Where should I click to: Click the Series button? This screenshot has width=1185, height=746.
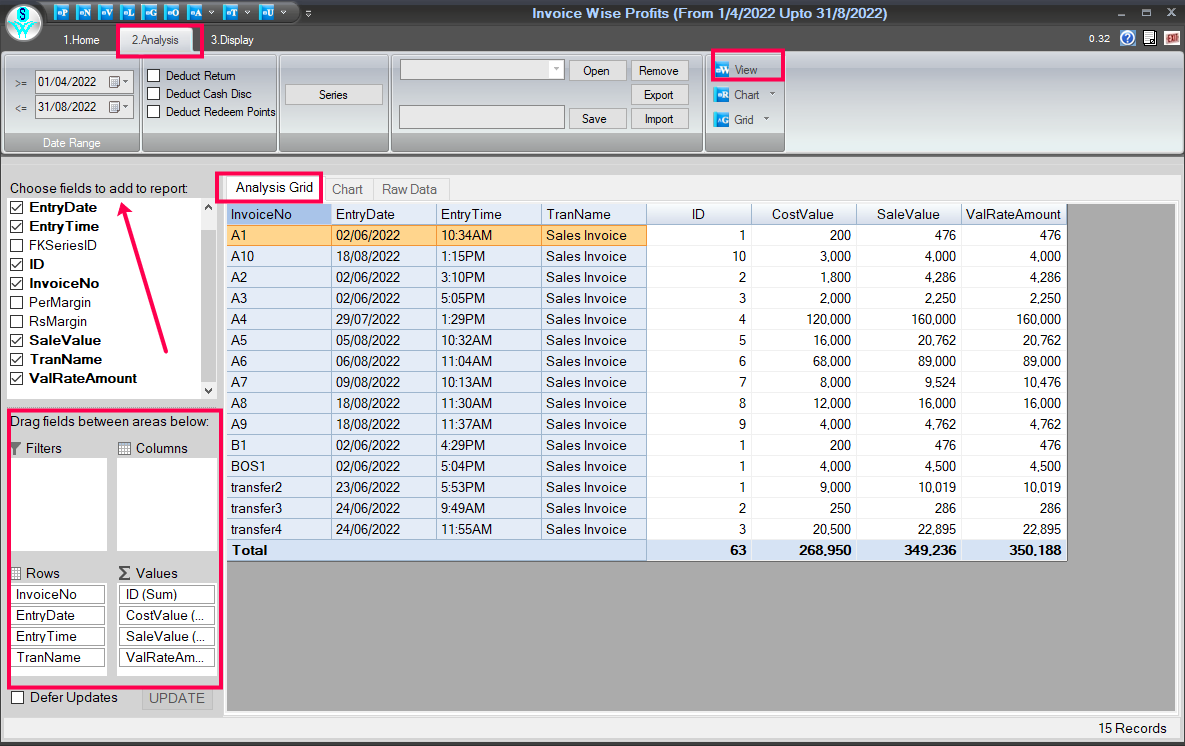pos(333,94)
